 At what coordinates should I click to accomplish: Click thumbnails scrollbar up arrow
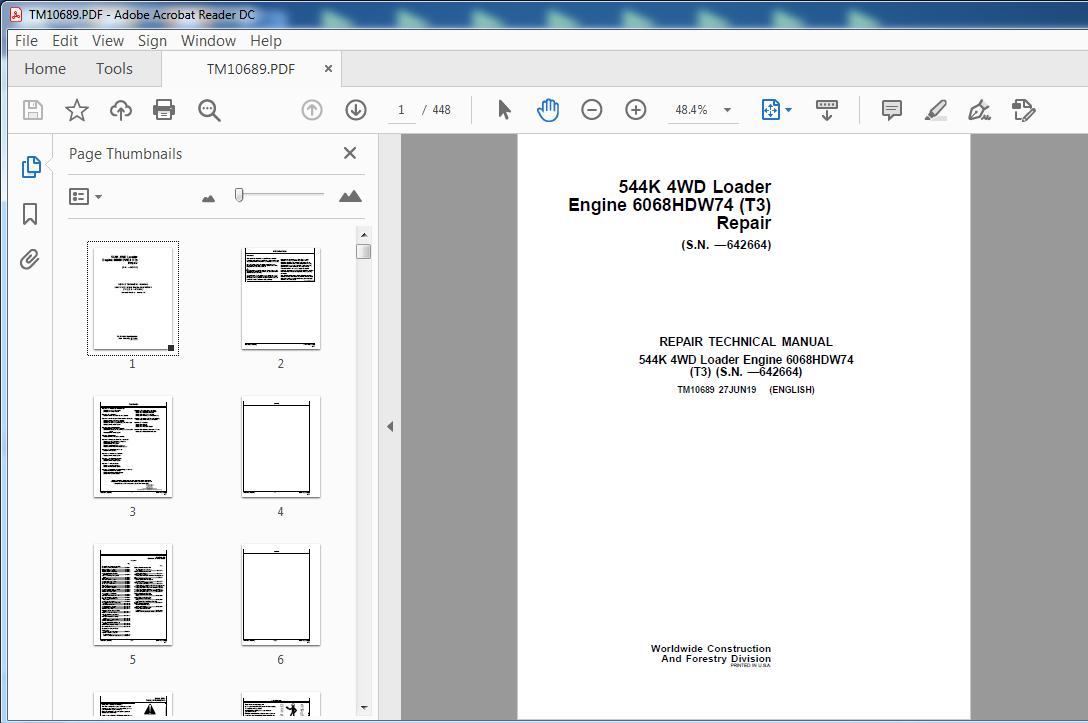click(364, 235)
